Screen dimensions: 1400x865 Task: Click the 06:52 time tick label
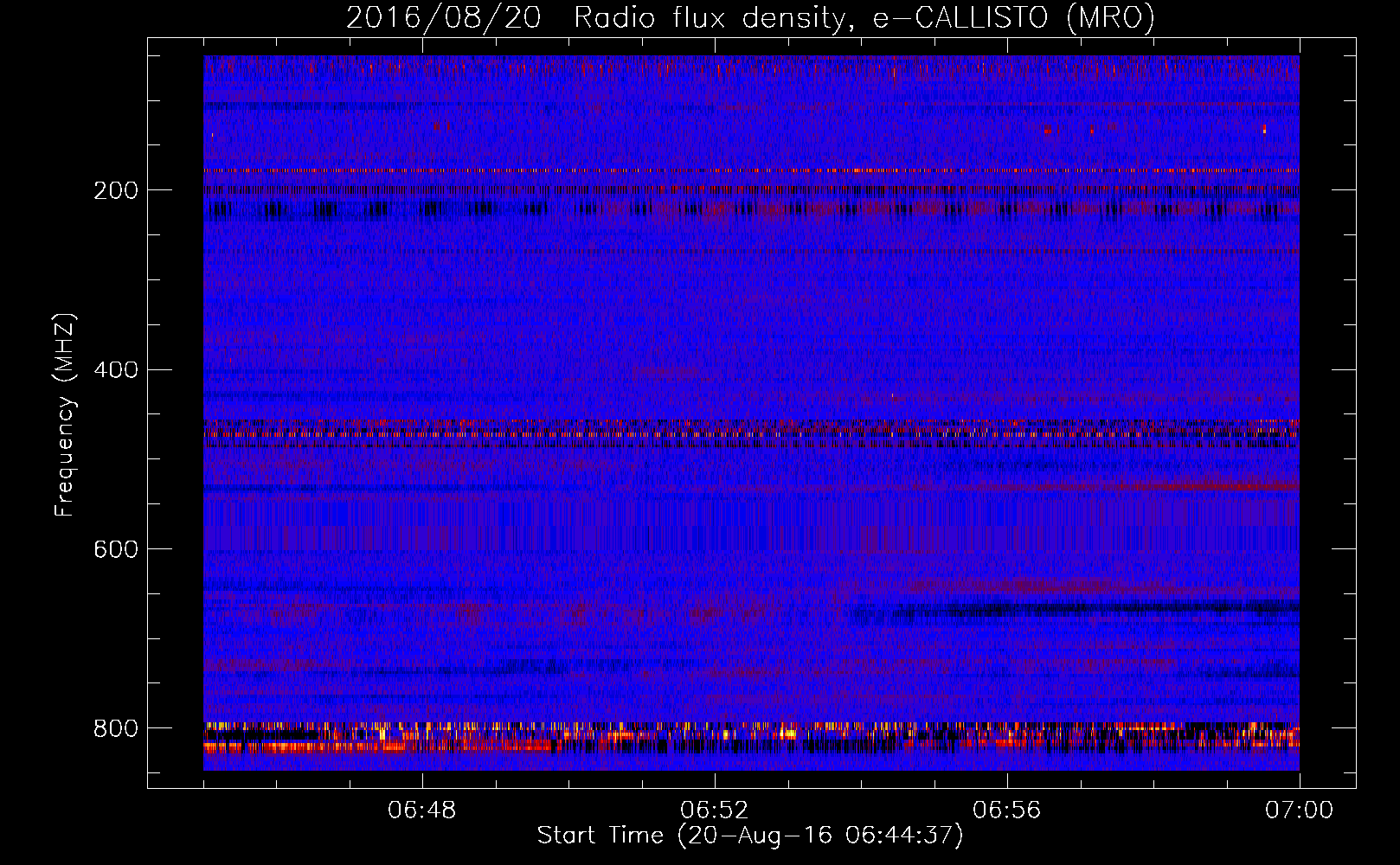coord(715,811)
